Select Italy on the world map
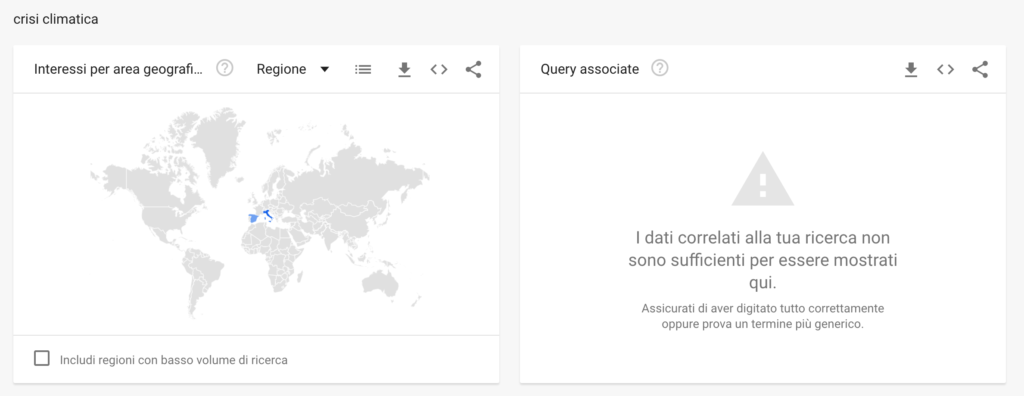Image resolution: width=1024 pixels, height=396 pixels. click(x=267, y=215)
